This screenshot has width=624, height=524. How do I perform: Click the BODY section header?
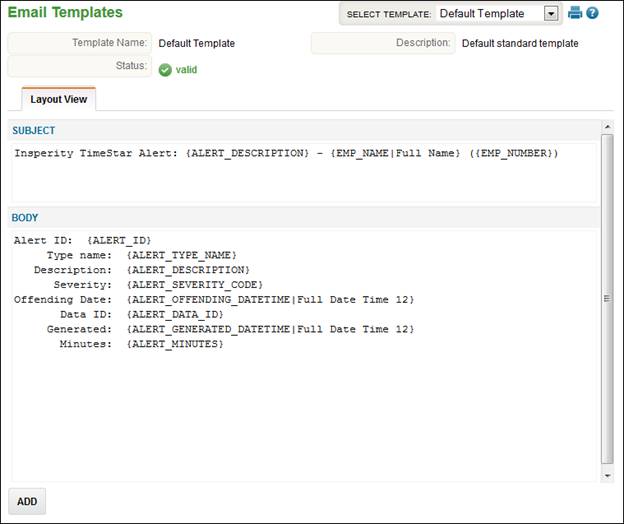pos(25,218)
